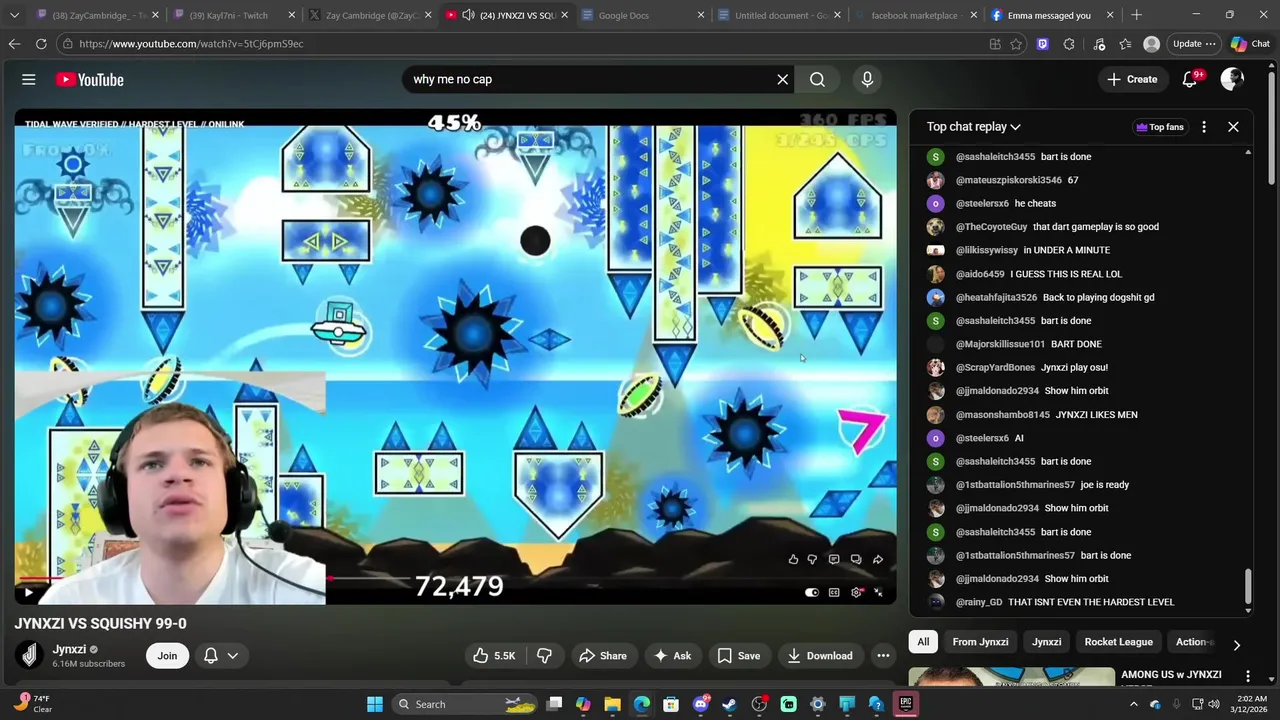The height and width of the screenshot is (720, 1280).
Task: Toggle closed captions in the player
Action: pos(834,592)
